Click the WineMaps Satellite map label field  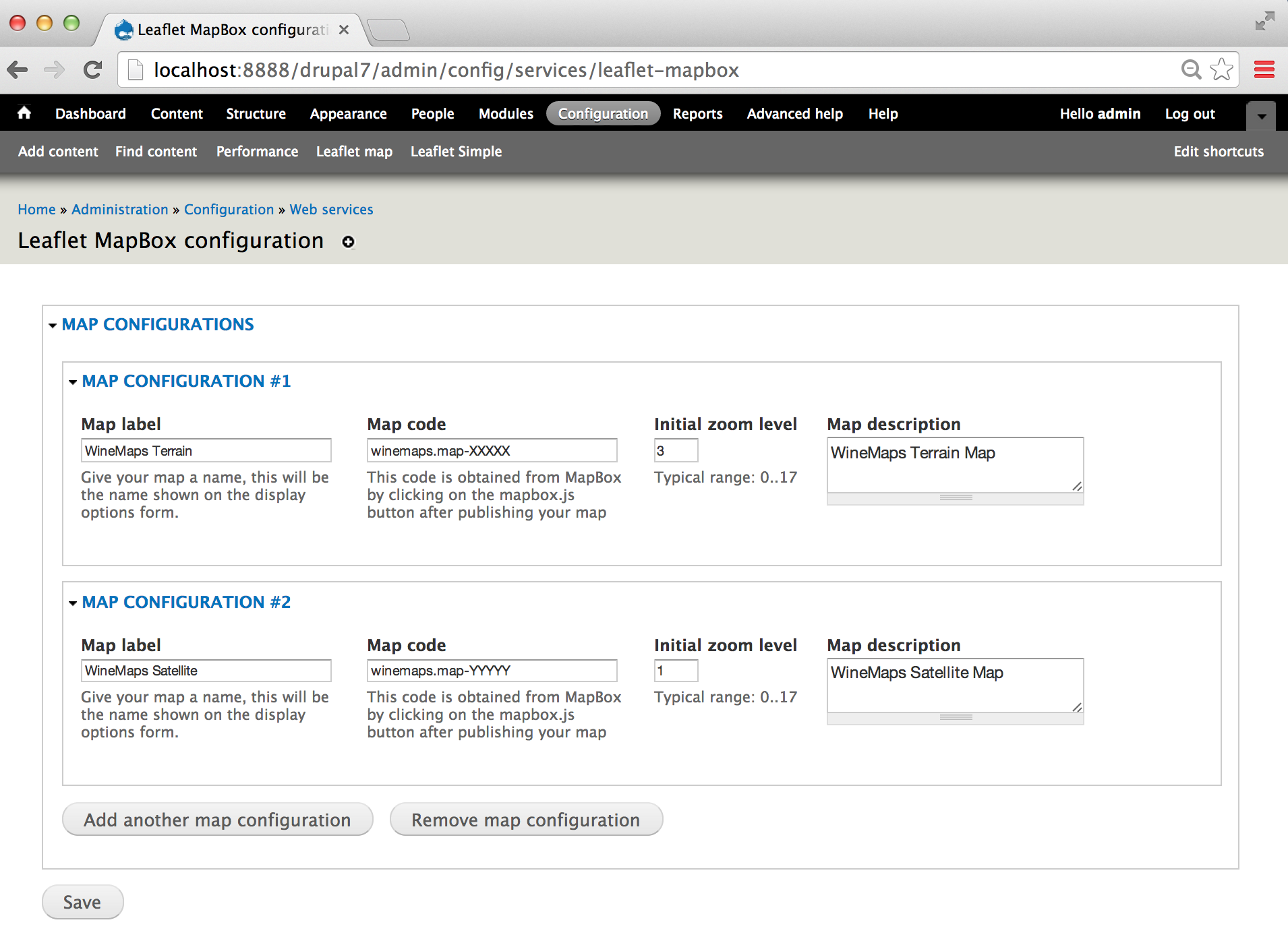tap(206, 671)
